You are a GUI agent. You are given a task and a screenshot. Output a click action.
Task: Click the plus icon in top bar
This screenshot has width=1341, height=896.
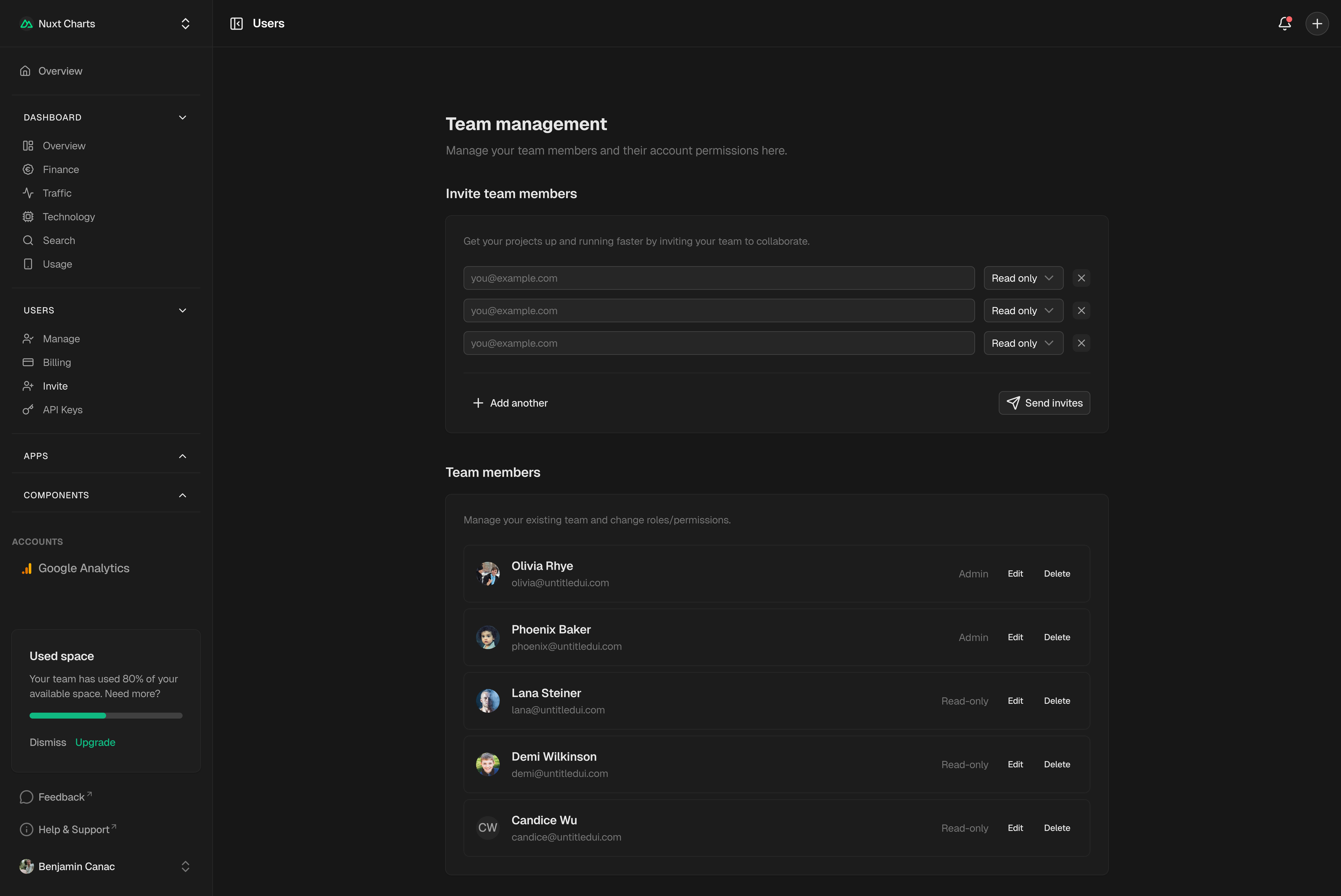point(1317,23)
